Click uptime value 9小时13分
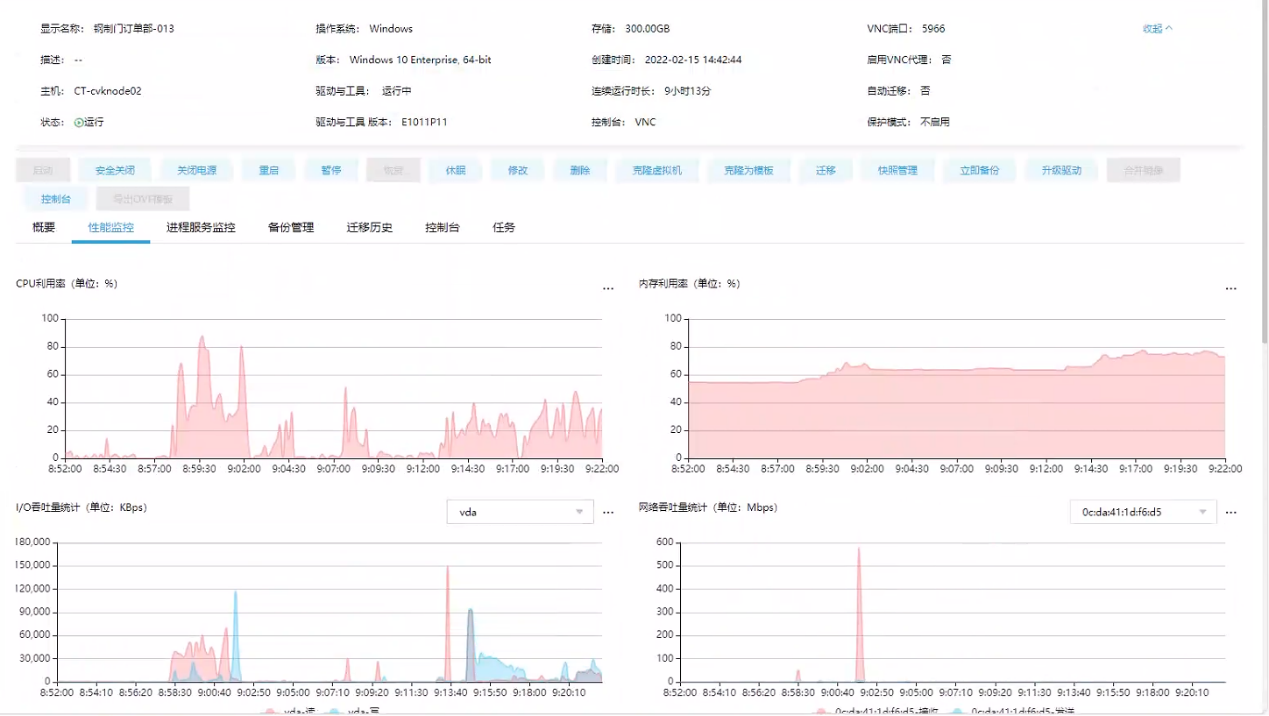1269x716 pixels. [x=688, y=91]
